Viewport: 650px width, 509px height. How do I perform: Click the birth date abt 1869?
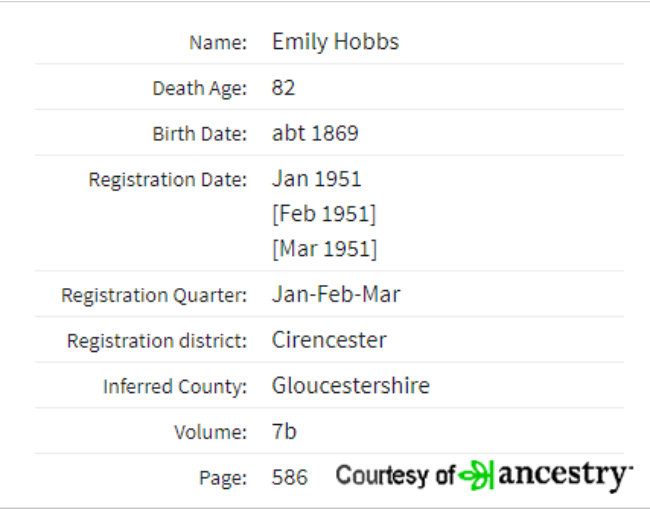[315, 133]
